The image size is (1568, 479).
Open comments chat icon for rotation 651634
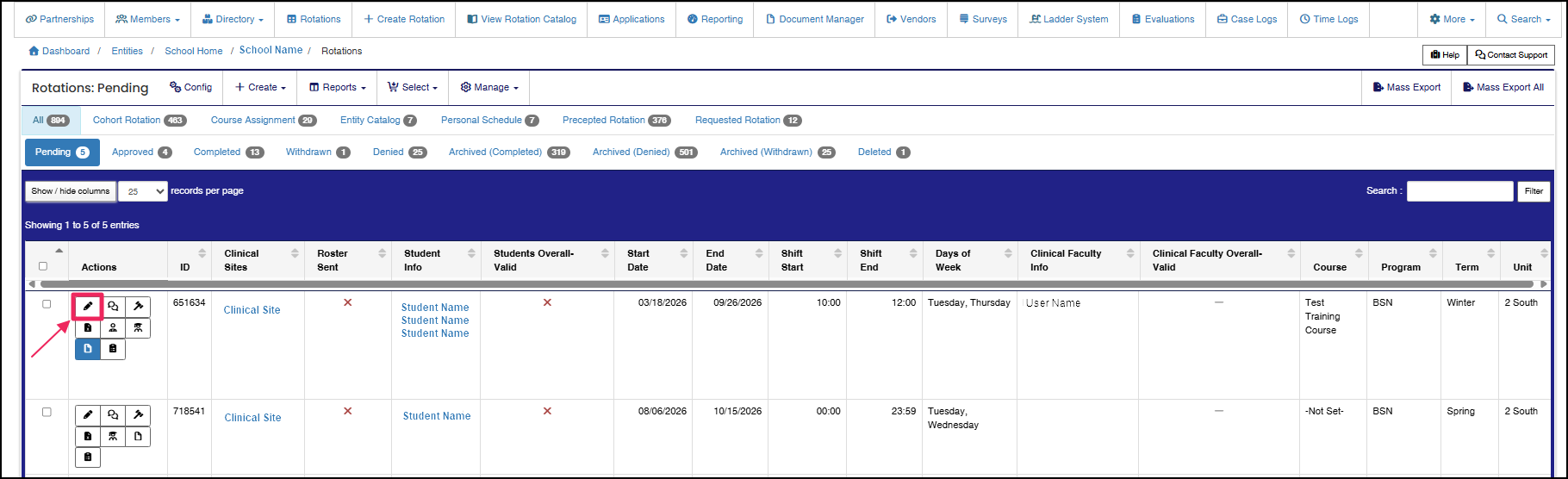tap(113, 307)
